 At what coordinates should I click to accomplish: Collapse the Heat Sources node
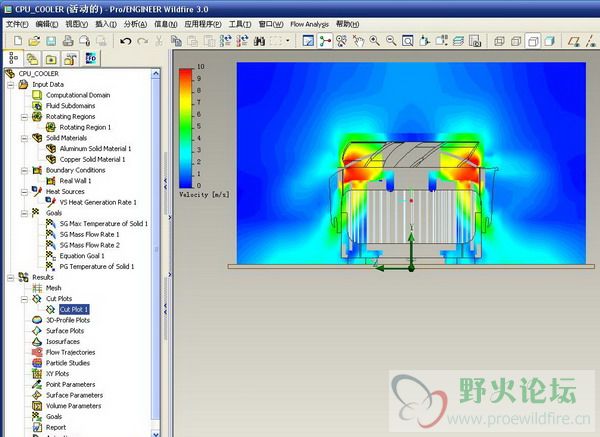point(24,192)
